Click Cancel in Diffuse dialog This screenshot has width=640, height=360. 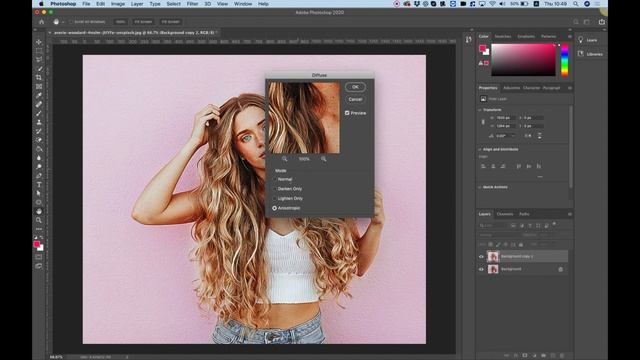(355, 99)
